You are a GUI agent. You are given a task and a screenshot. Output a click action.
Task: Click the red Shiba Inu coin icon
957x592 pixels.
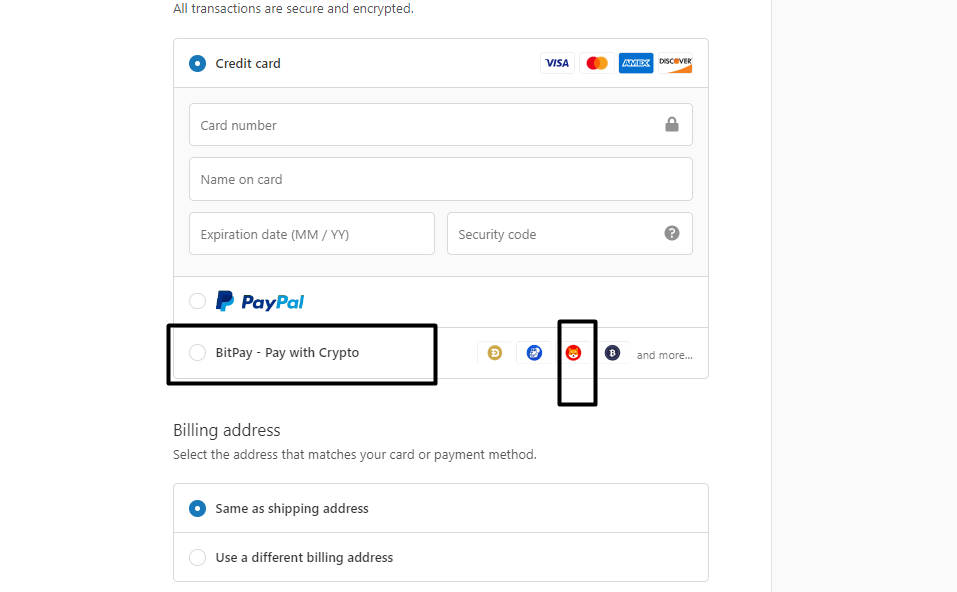[573, 353]
